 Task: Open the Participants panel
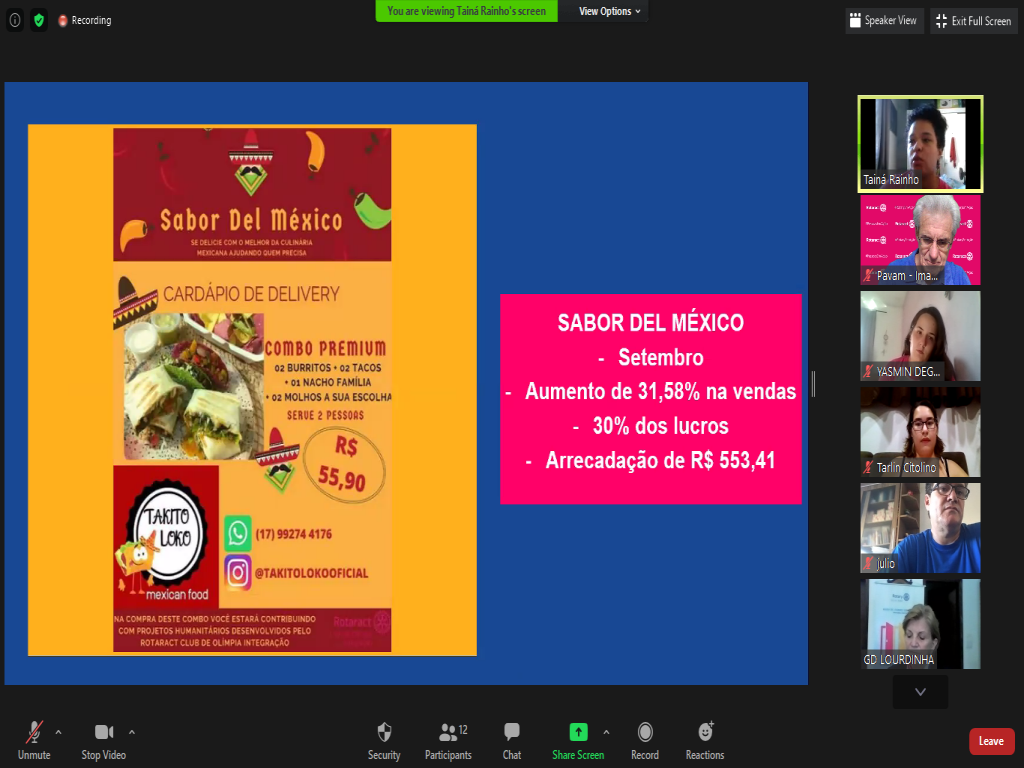(x=447, y=733)
